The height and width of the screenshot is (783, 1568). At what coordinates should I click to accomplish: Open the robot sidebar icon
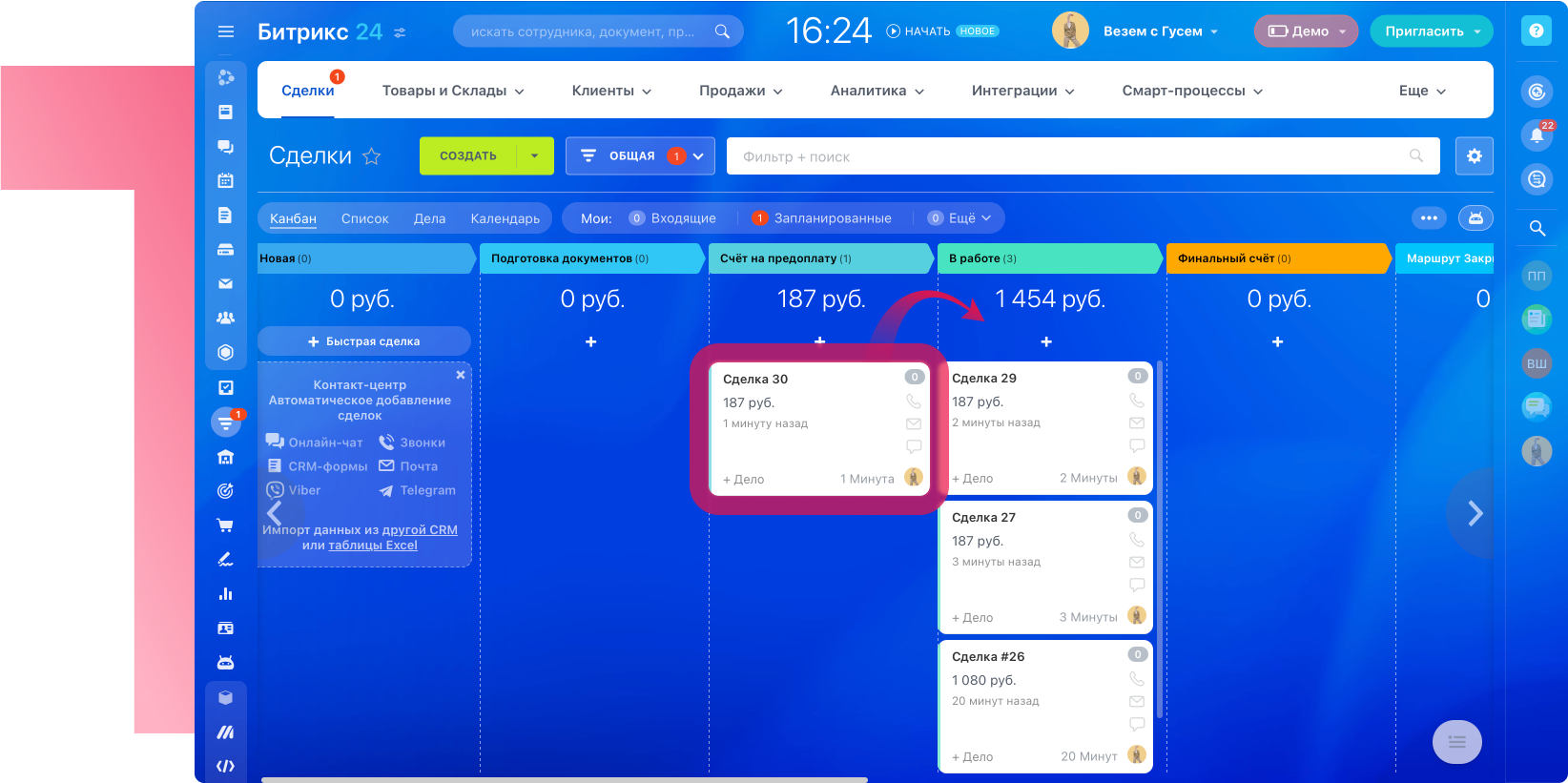[x=225, y=663]
